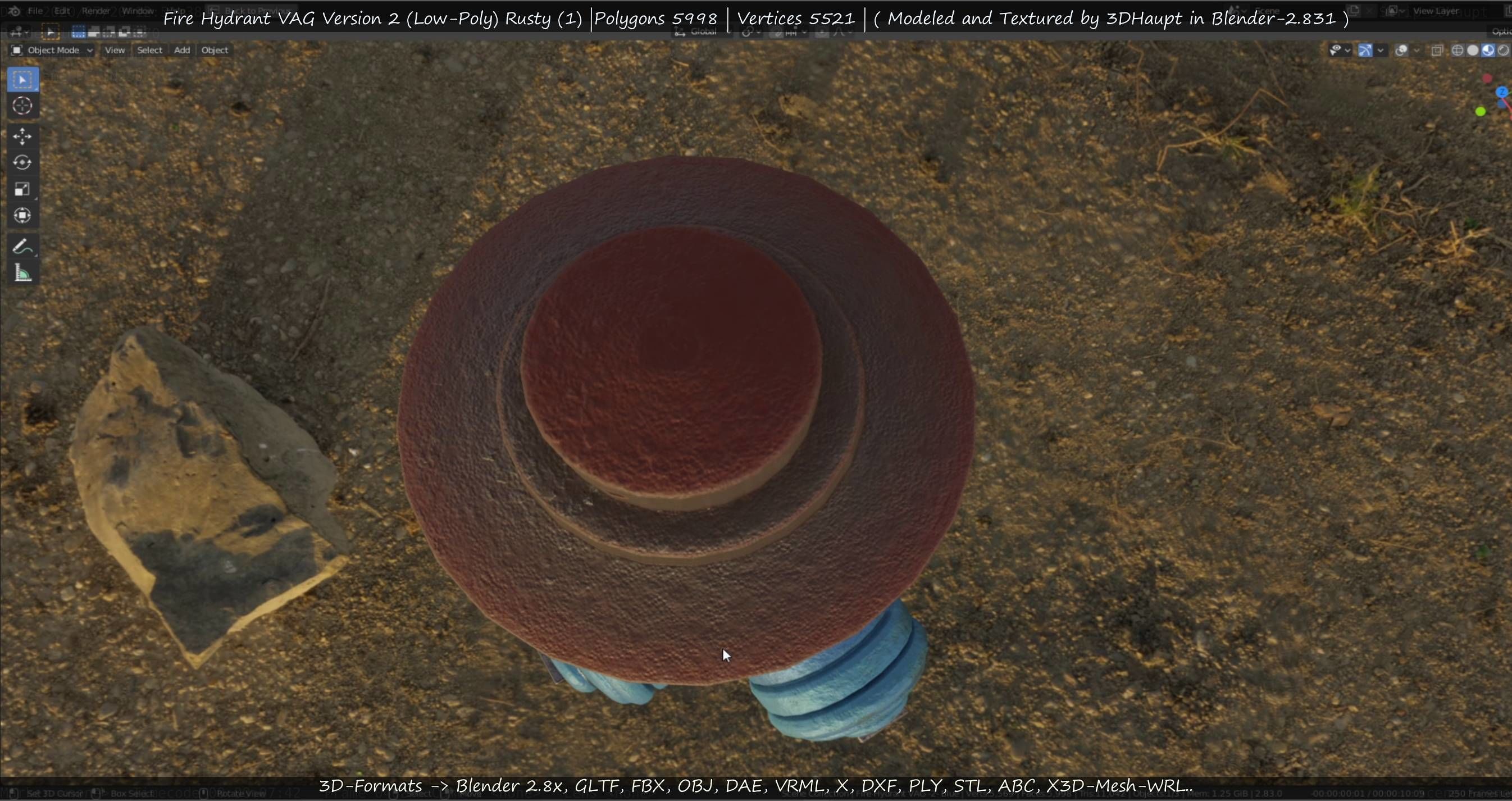
Task: Click the Object Mode icon
Action: tap(17, 51)
